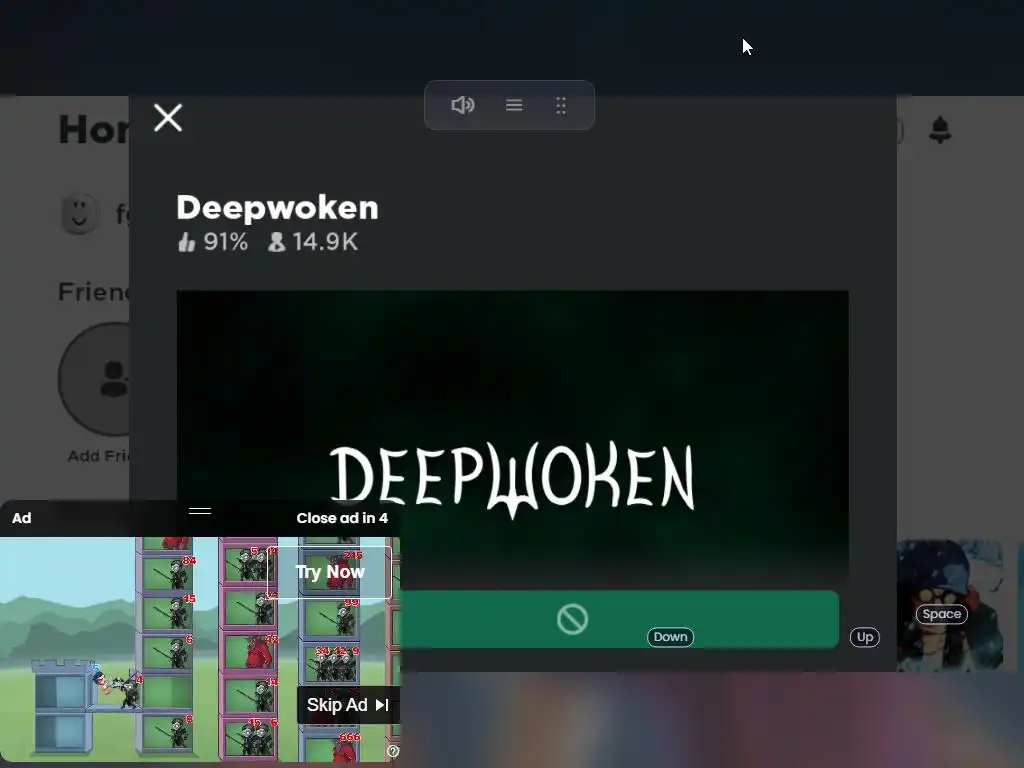Click the Down key hint badge
1024x768 pixels.
point(670,637)
